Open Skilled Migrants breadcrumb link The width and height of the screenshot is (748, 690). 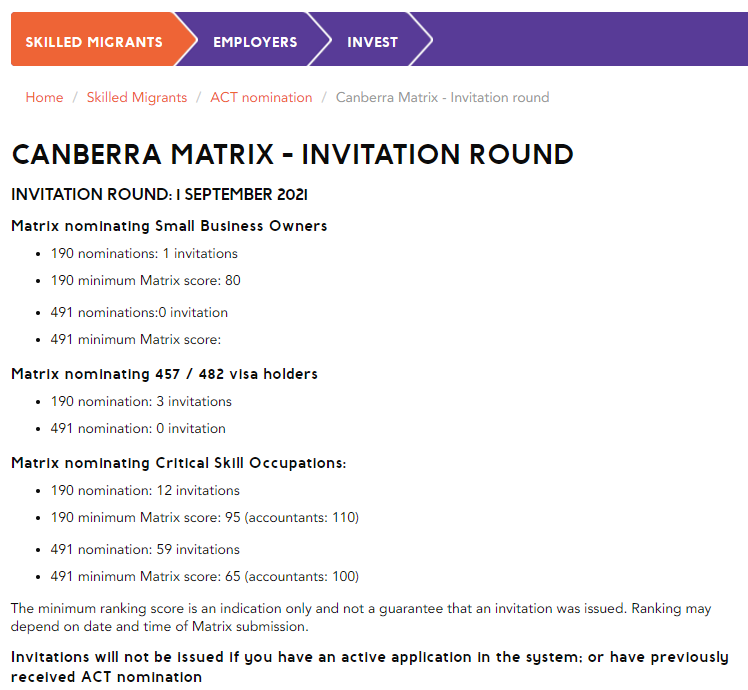point(136,97)
